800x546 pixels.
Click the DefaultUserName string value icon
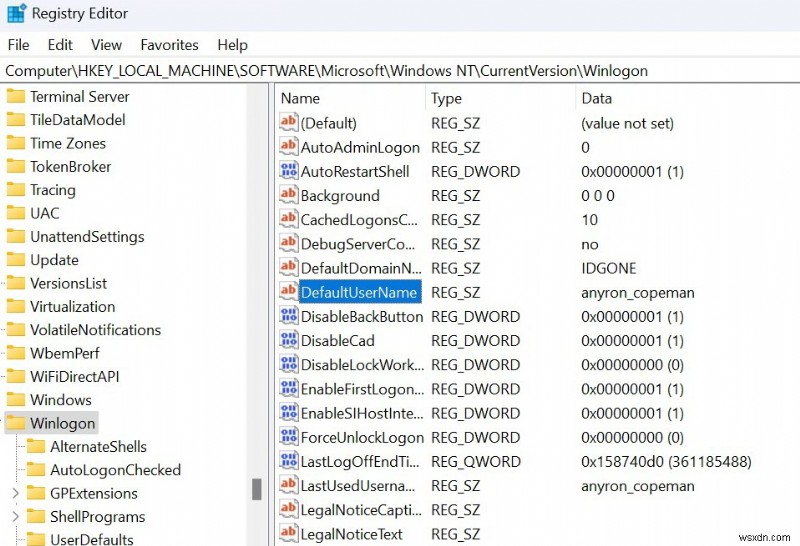pos(289,291)
